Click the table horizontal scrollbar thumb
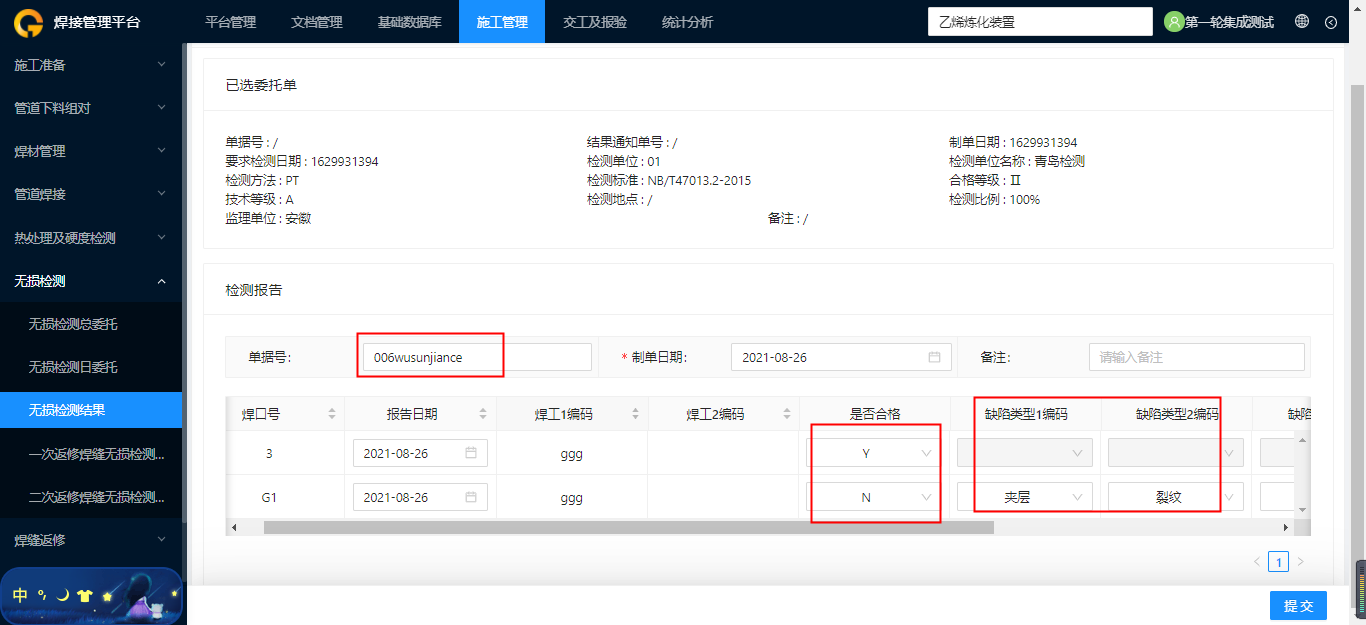 point(629,527)
